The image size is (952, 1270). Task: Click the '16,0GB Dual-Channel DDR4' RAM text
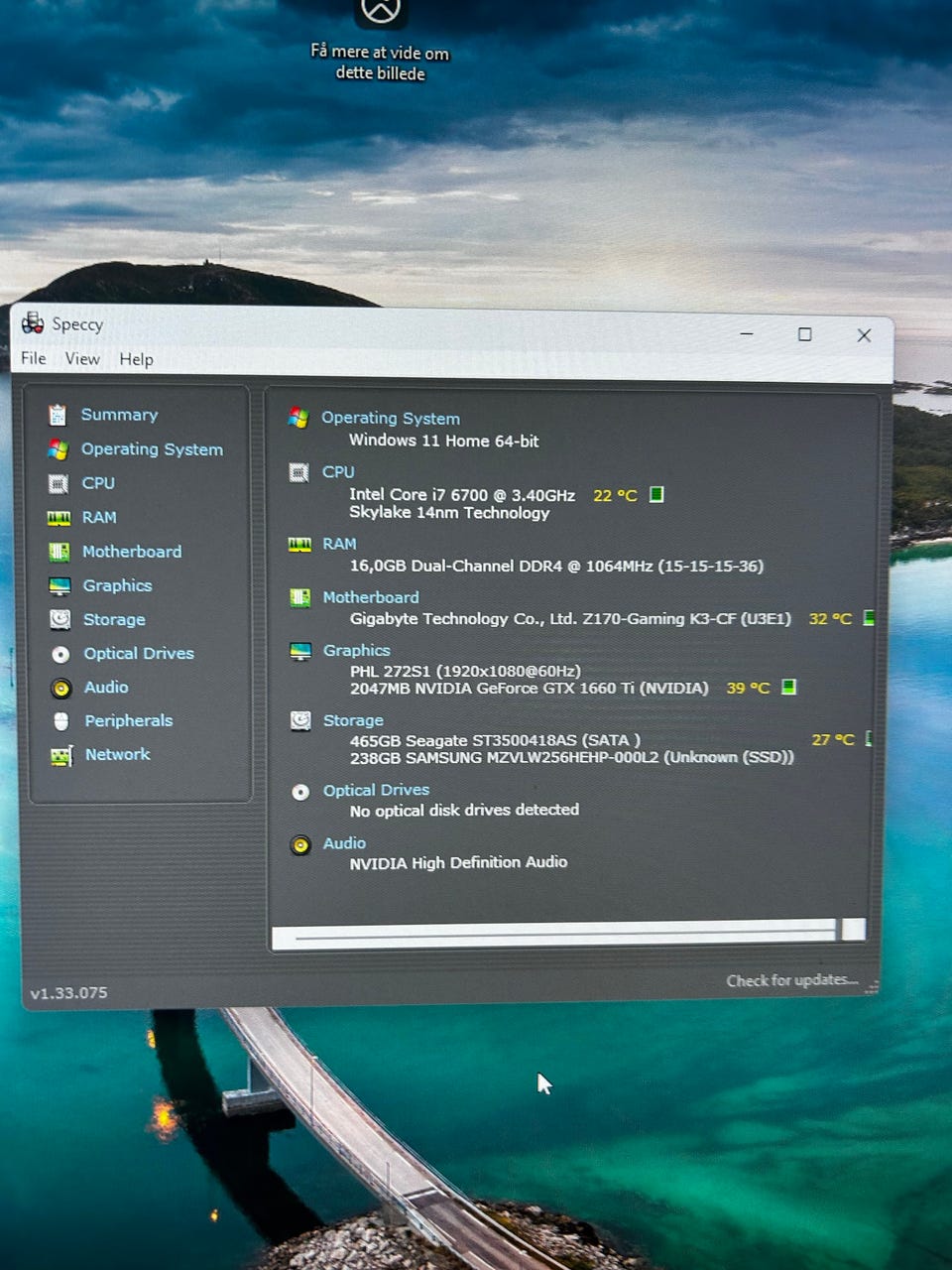tap(556, 567)
